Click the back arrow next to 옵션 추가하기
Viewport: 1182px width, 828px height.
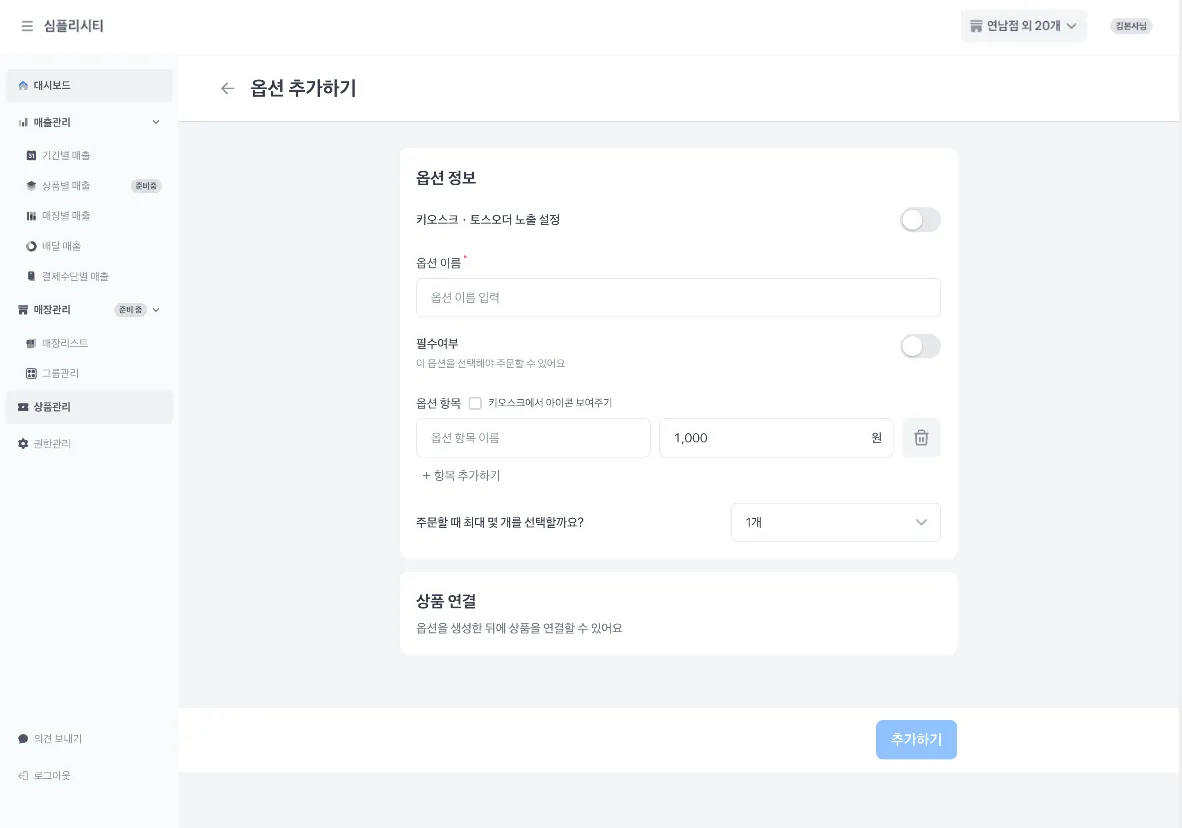[x=228, y=88]
